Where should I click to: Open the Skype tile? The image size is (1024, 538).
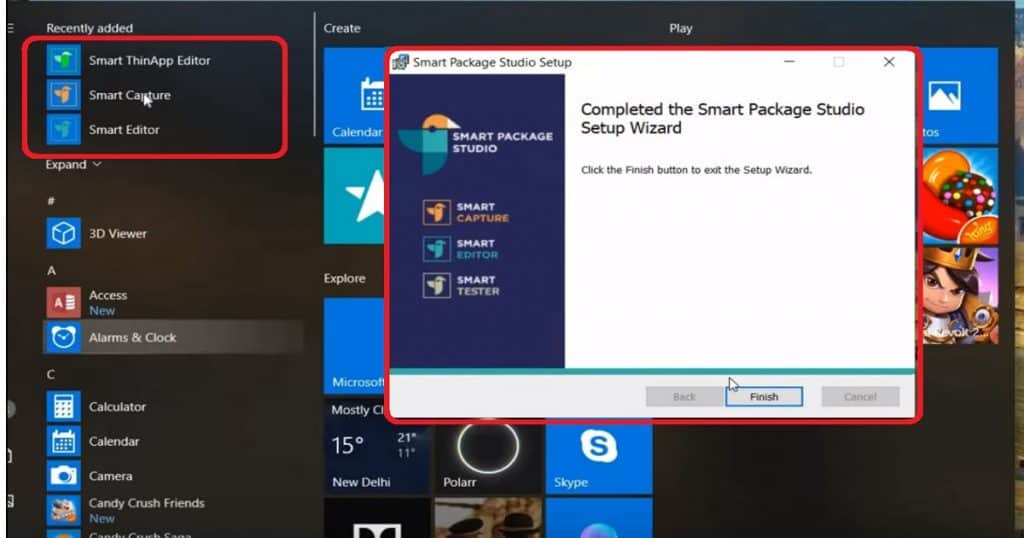(x=599, y=458)
